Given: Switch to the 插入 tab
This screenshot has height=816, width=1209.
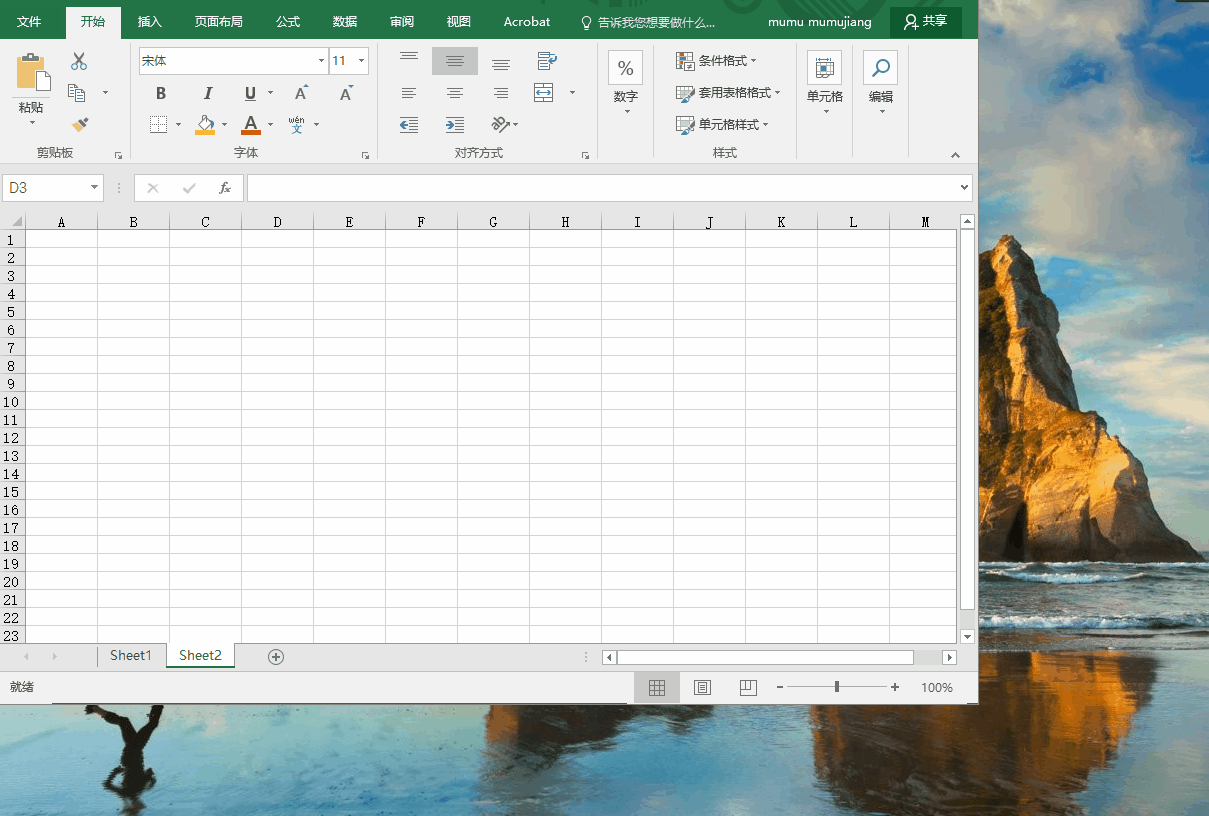Looking at the screenshot, I should click(x=150, y=22).
